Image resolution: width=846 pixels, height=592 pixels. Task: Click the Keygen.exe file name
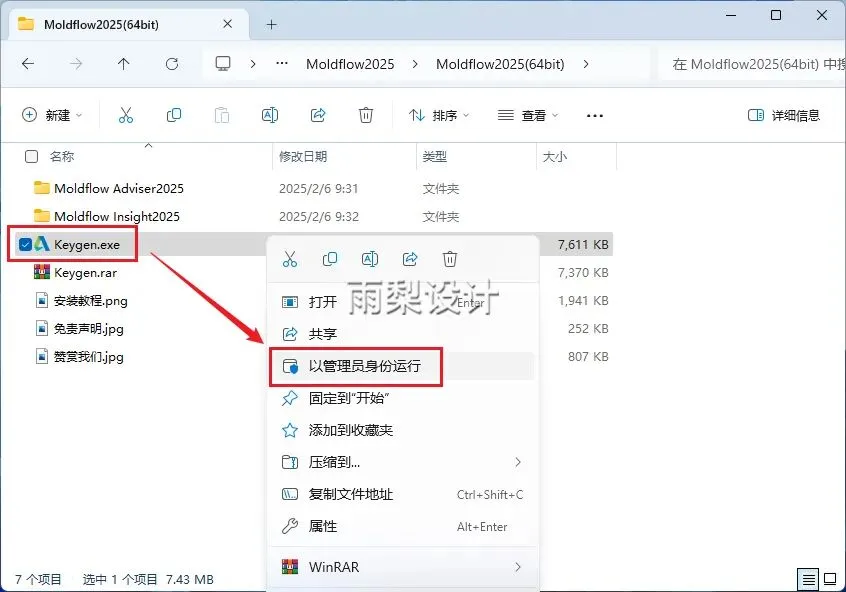pyautogui.click(x=87, y=244)
